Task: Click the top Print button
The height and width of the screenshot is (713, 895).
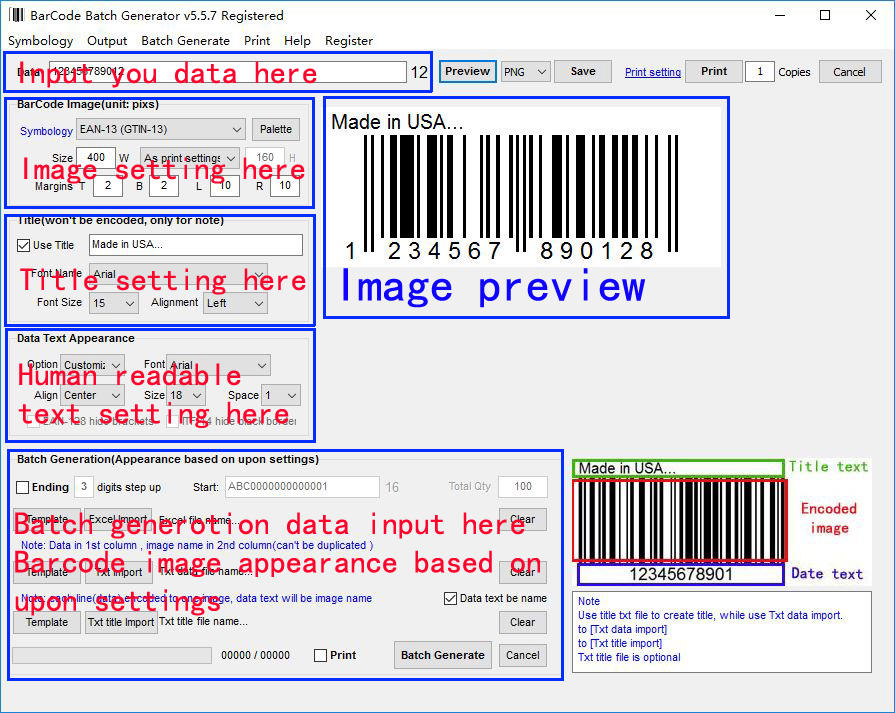Action: [x=714, y=71]
